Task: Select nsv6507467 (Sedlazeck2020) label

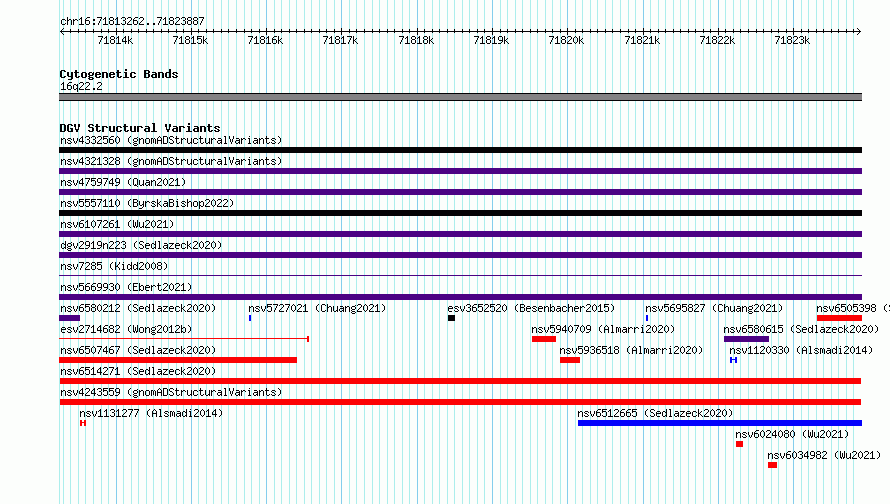Action: point(138,350)
